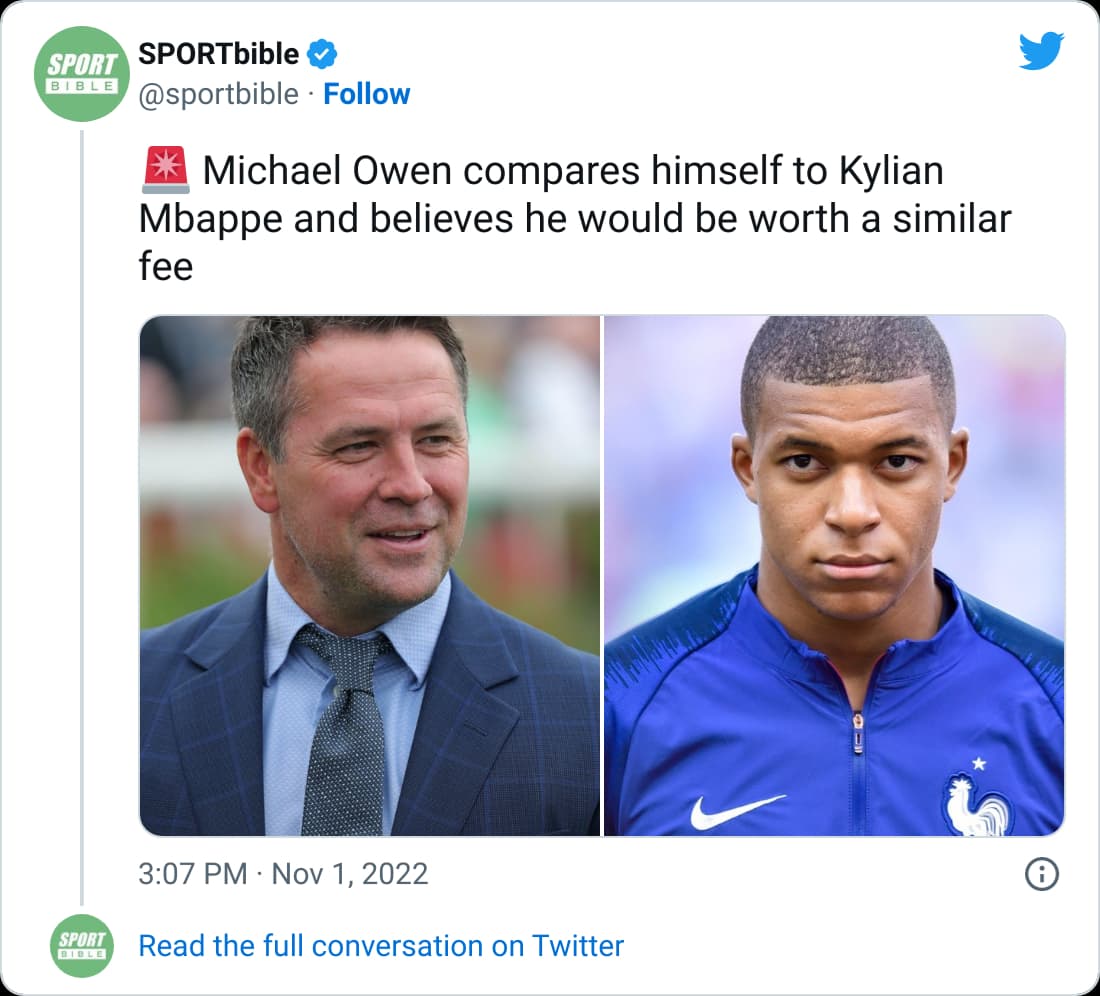
Task: Click the word 'fee' ending the tweet
Action: pos(166,267)
